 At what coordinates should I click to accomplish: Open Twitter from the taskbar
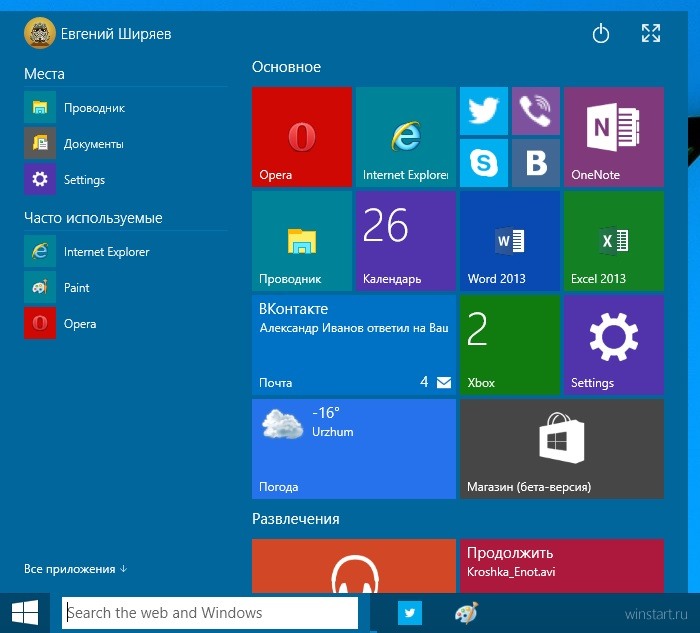pyautogui.click(x=410, y=613)
